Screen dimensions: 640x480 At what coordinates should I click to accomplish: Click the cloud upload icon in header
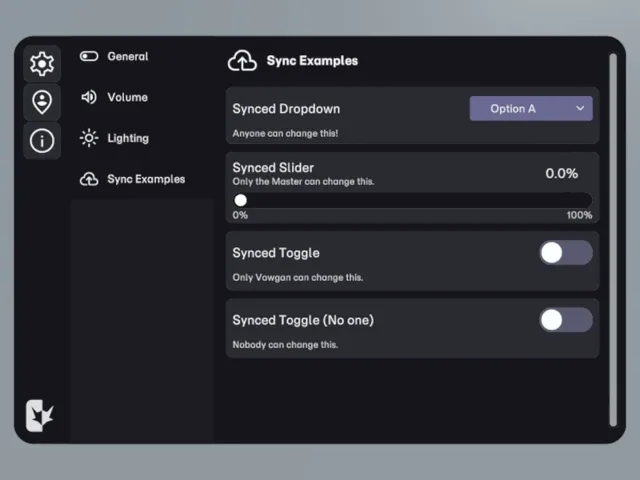[x=242, y=61]
